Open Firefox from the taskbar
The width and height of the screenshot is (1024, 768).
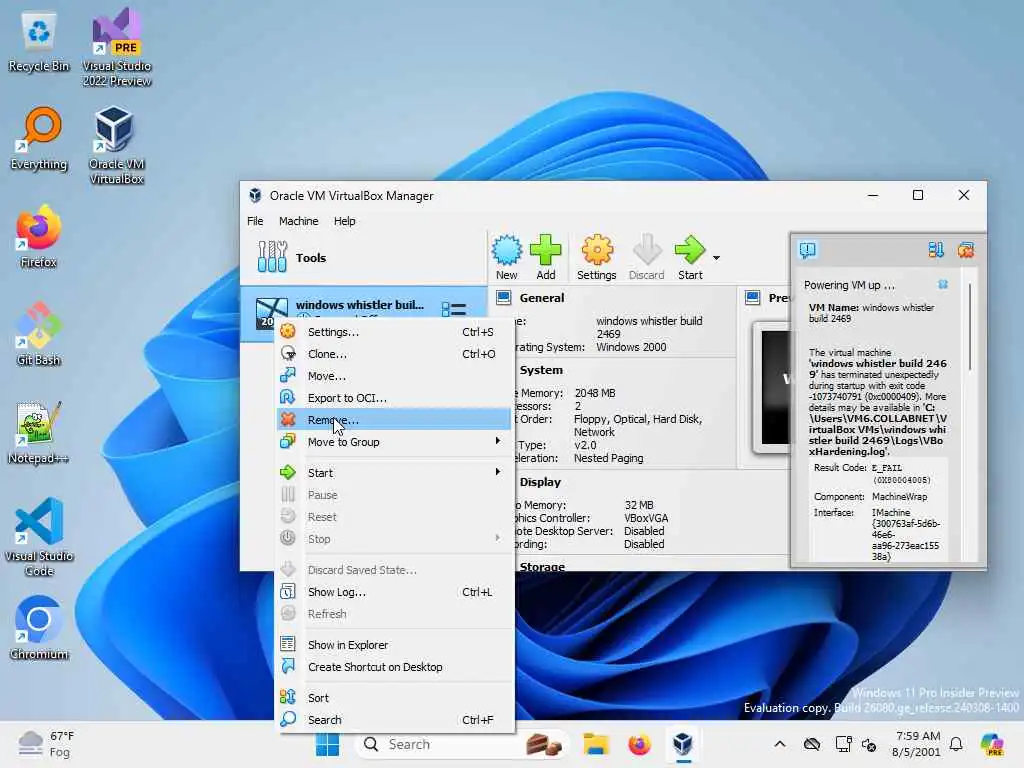(x=639, y=744)
